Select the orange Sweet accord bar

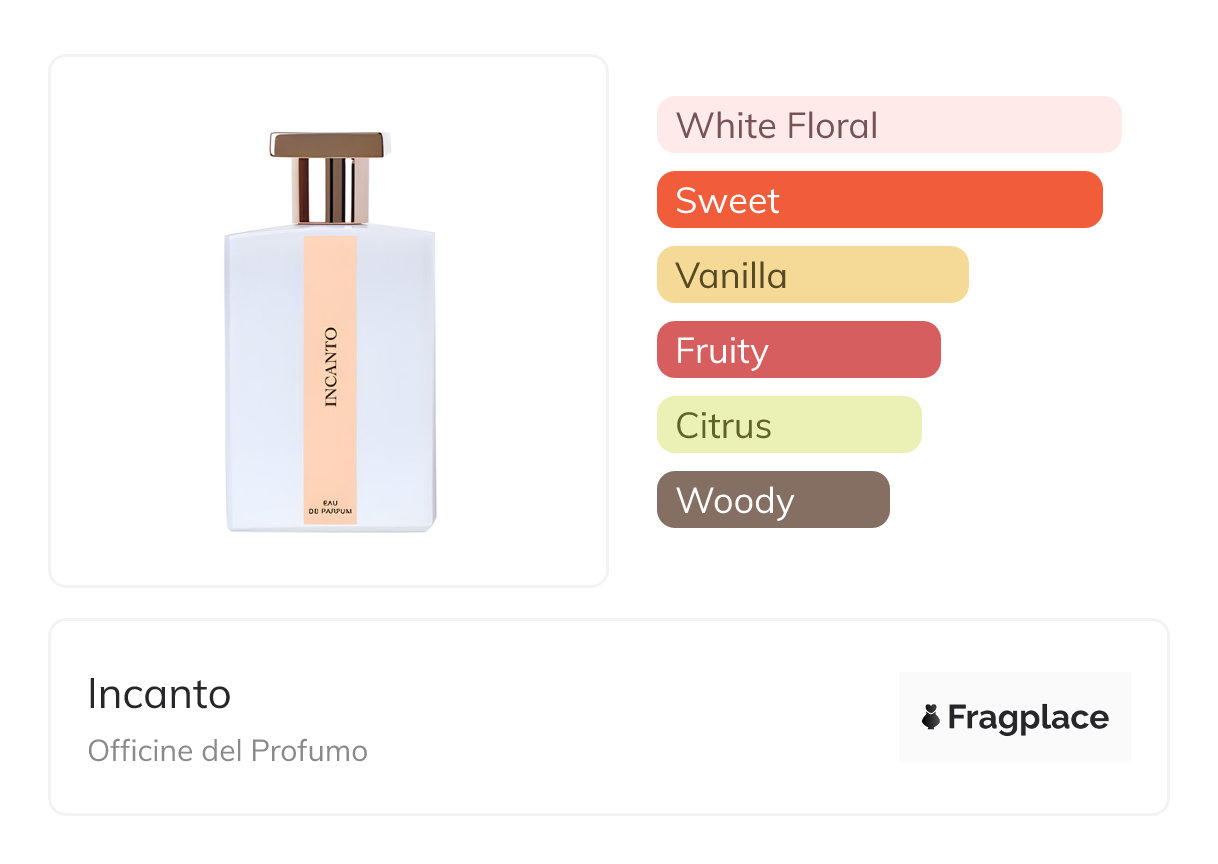(879, 200)
